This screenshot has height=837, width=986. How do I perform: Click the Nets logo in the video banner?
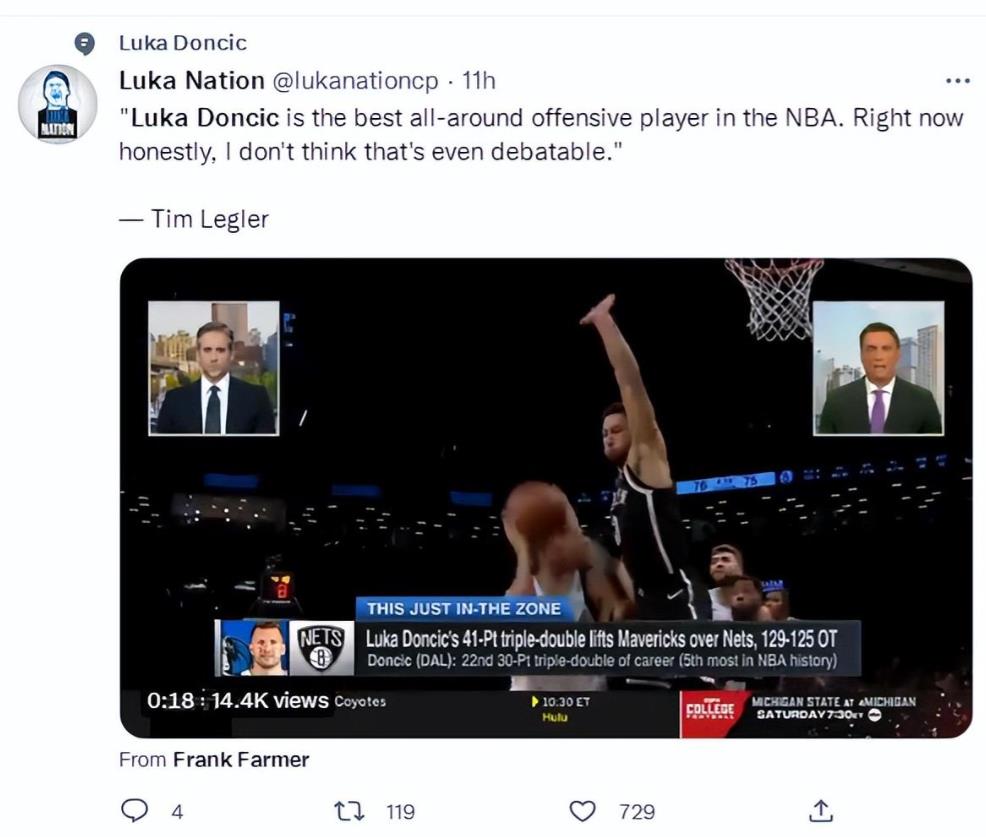(x=321, y=648)
